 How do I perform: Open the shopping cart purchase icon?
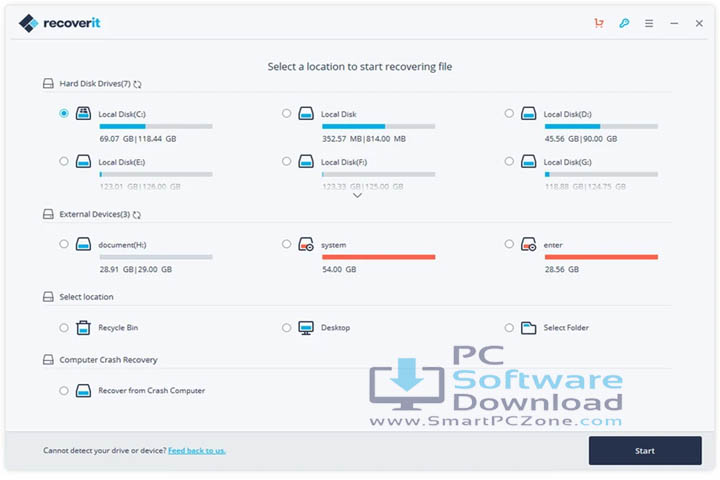(x=599, y=23)
